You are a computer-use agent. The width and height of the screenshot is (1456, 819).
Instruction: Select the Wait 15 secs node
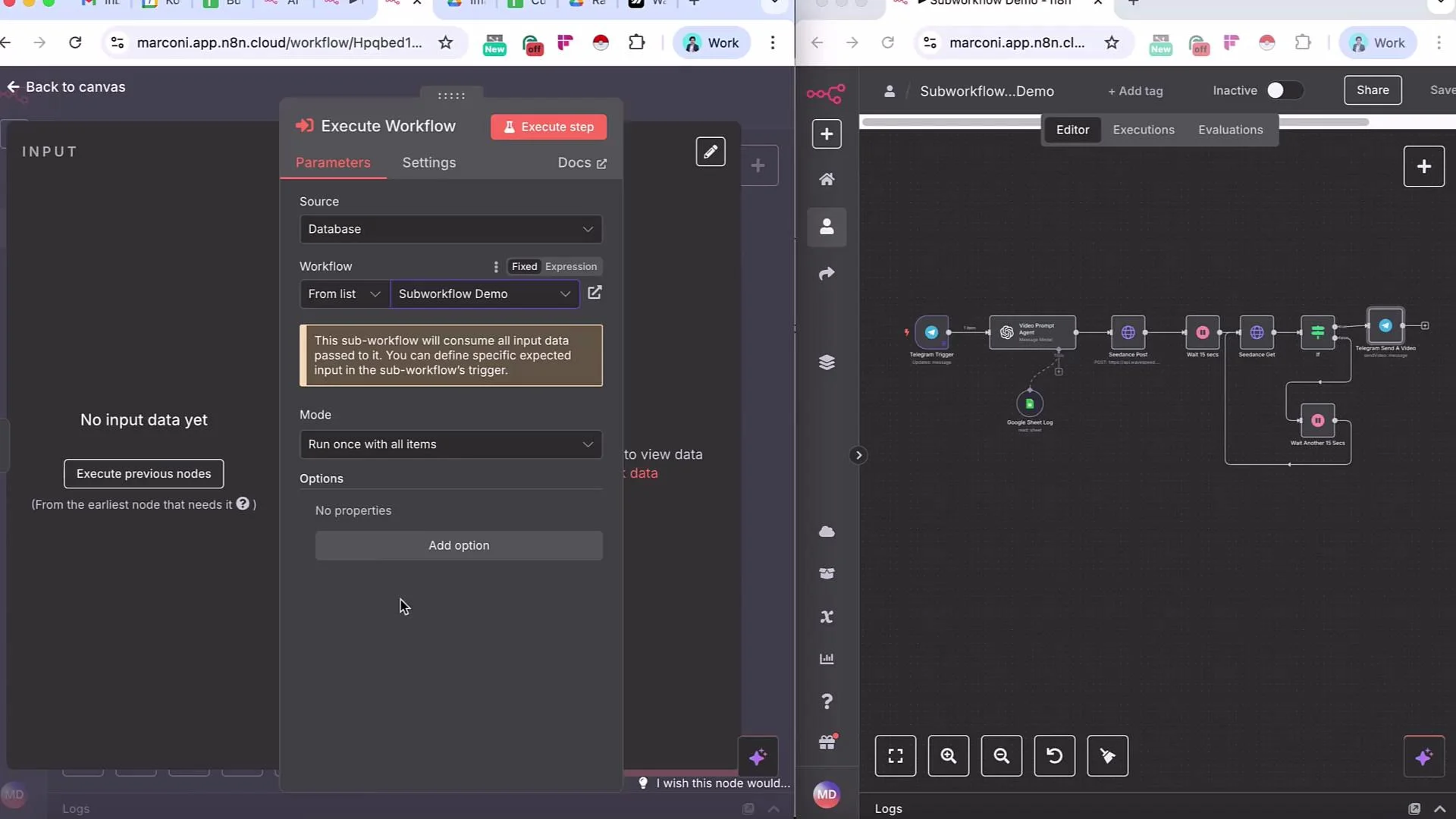[x=1203, y=332]
